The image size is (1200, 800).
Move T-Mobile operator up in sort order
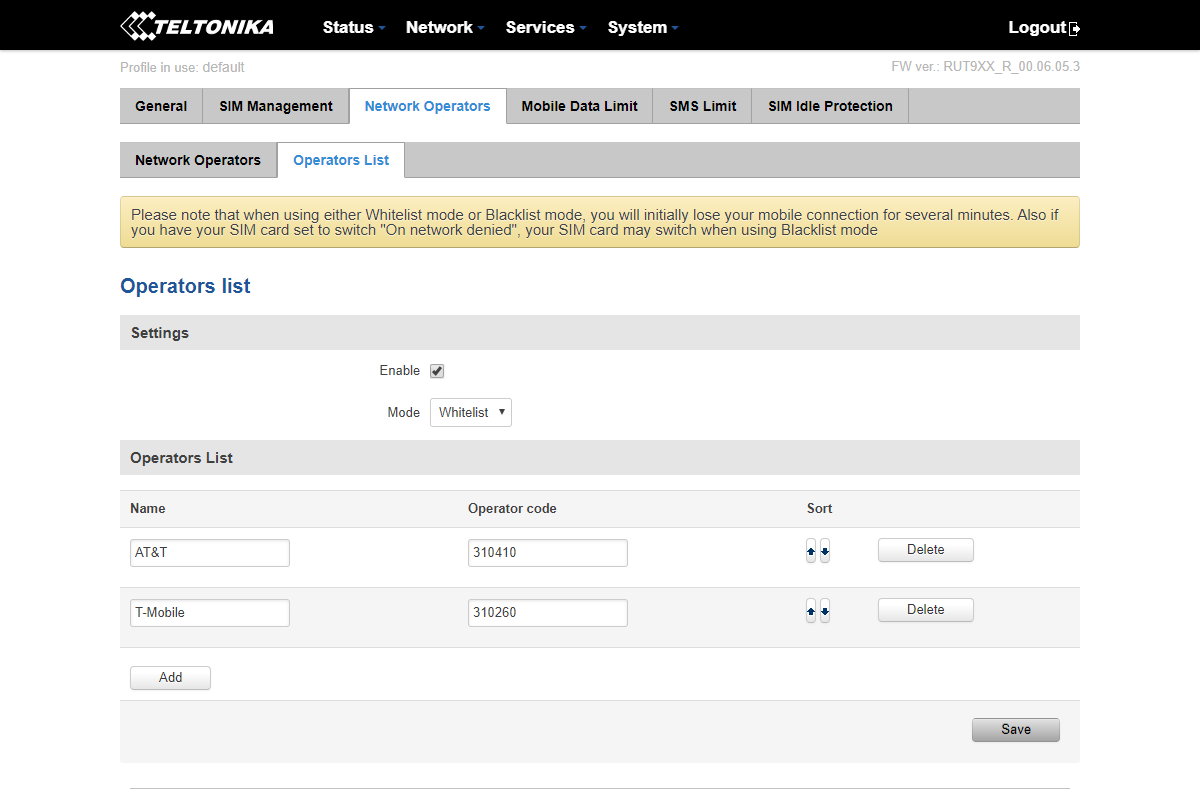point(811,611)
